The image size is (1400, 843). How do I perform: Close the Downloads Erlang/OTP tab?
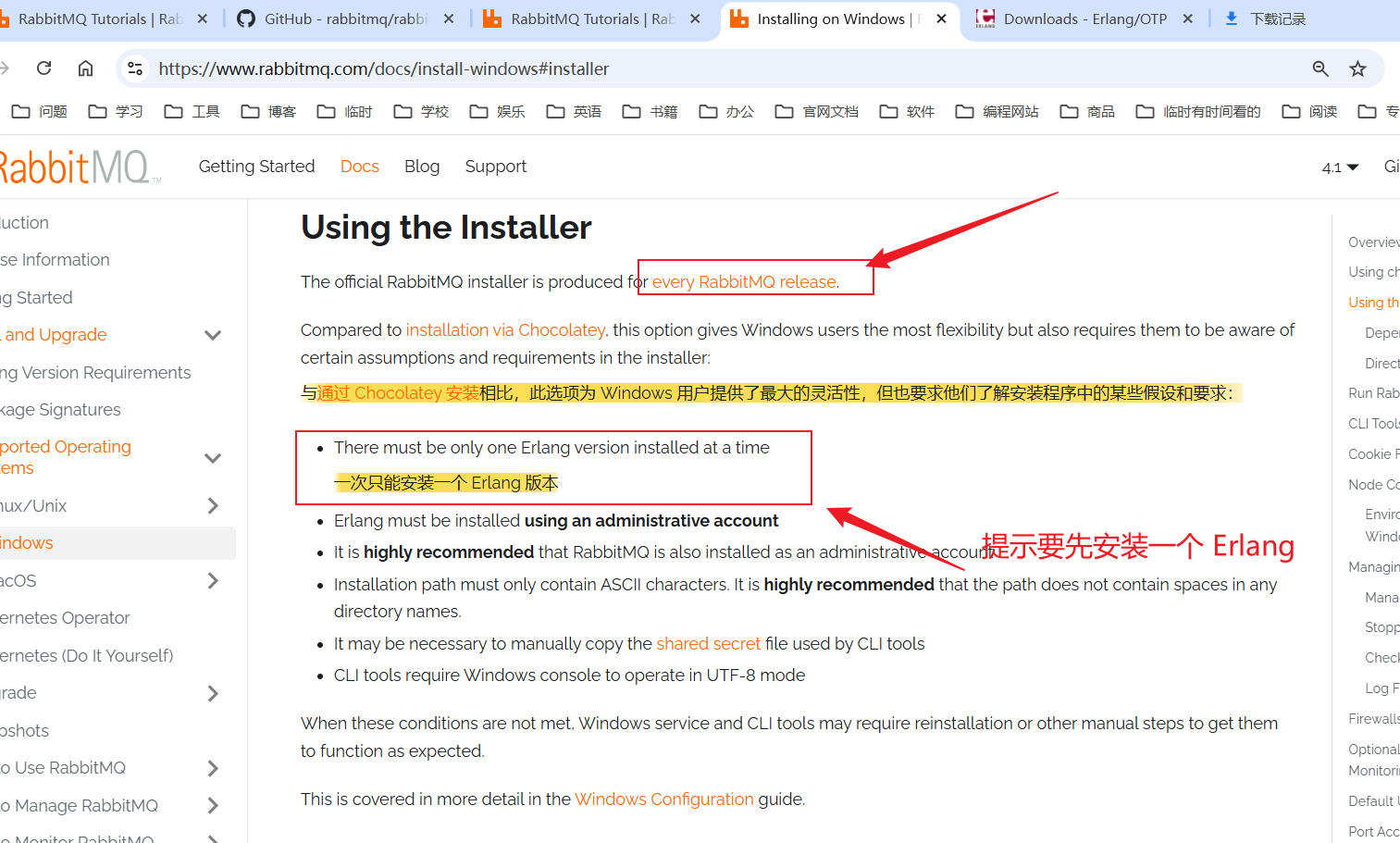pyautogui.click(x=1187, y=19)
